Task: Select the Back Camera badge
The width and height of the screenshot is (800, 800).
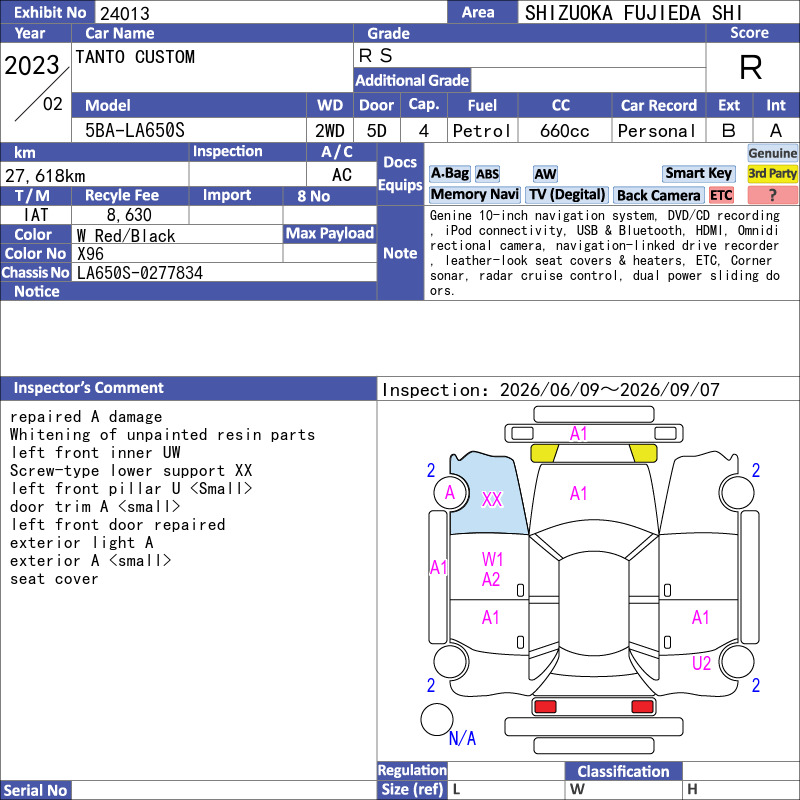Action: (x=659, y=195)
